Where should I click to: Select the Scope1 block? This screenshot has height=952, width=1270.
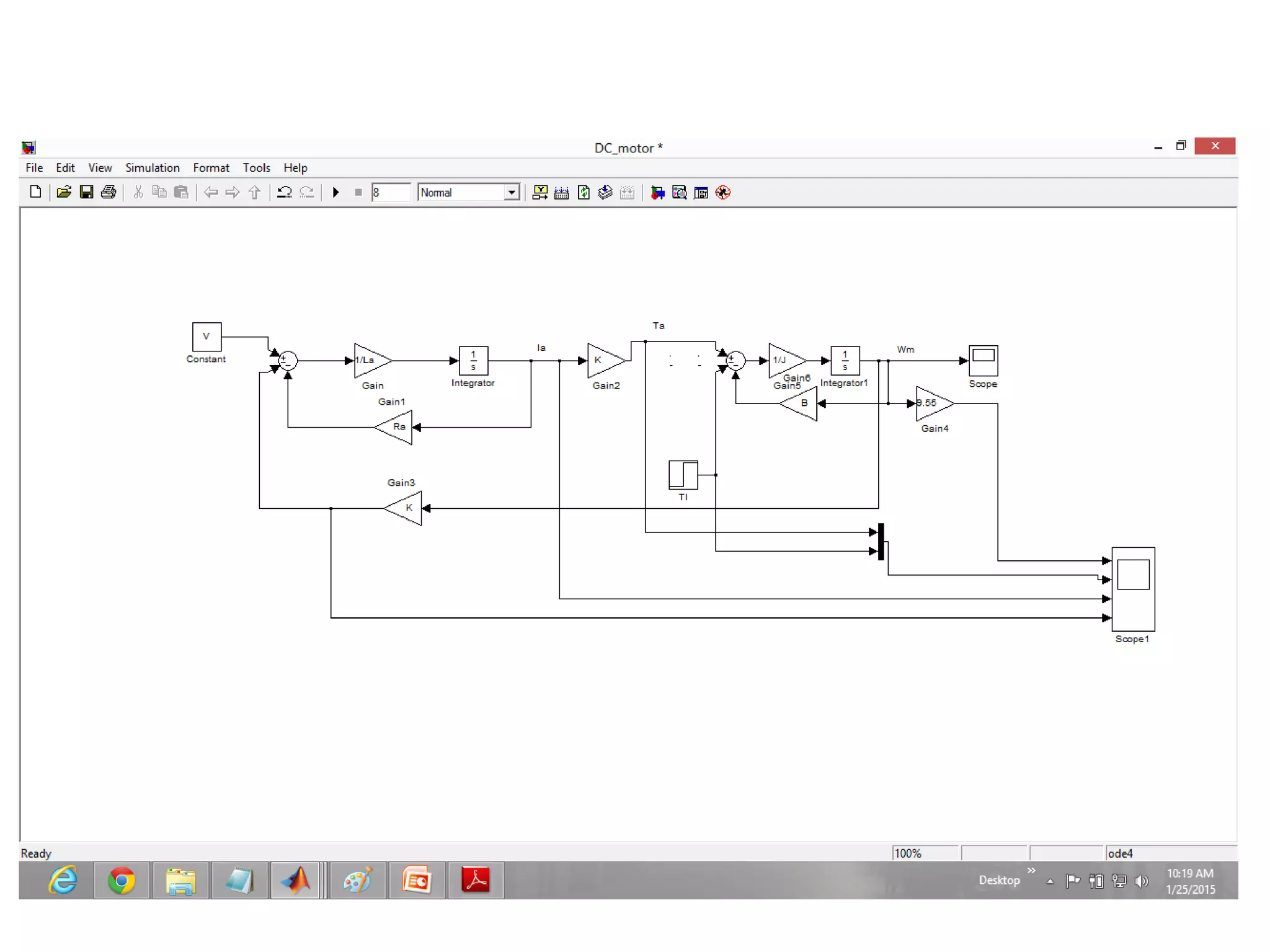click(1132, 588)
